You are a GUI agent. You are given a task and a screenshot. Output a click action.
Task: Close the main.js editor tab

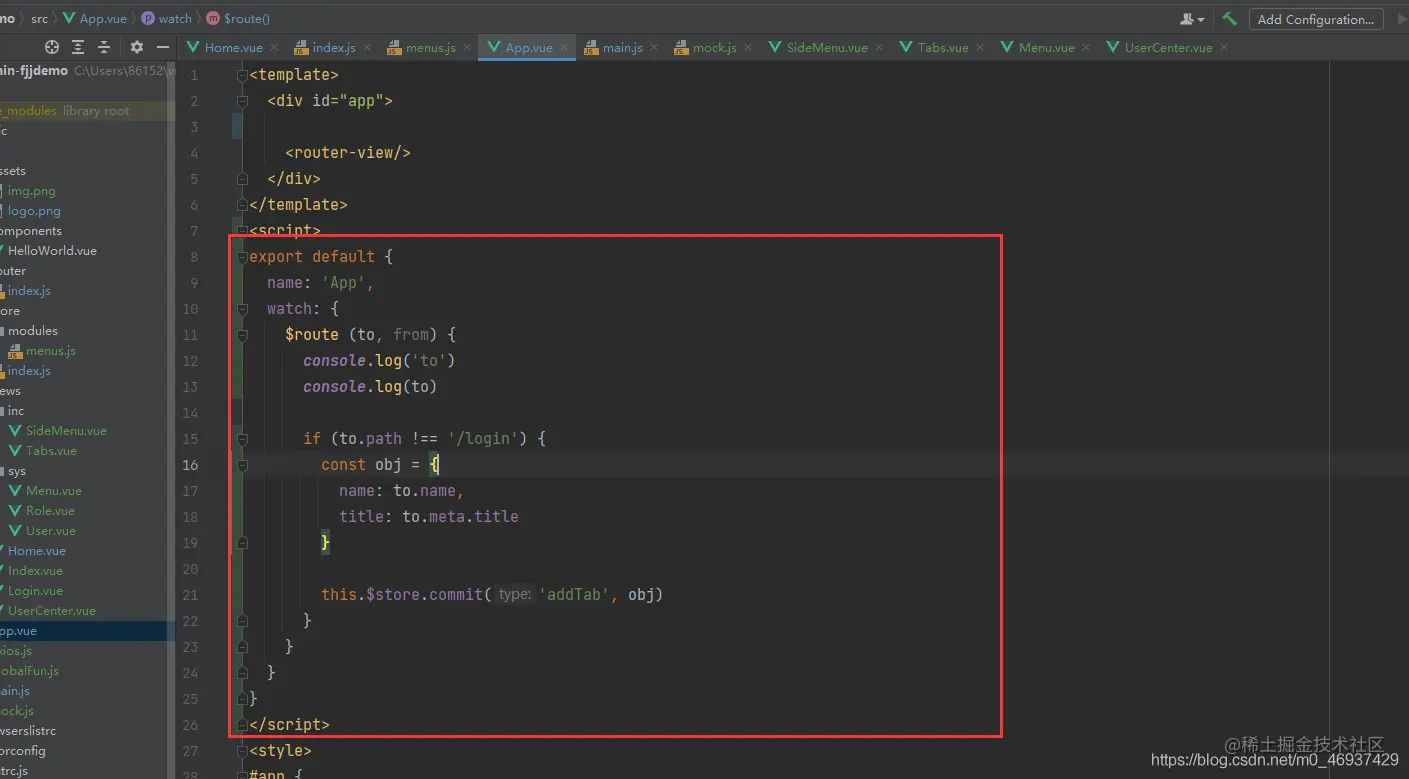[654, 47]
